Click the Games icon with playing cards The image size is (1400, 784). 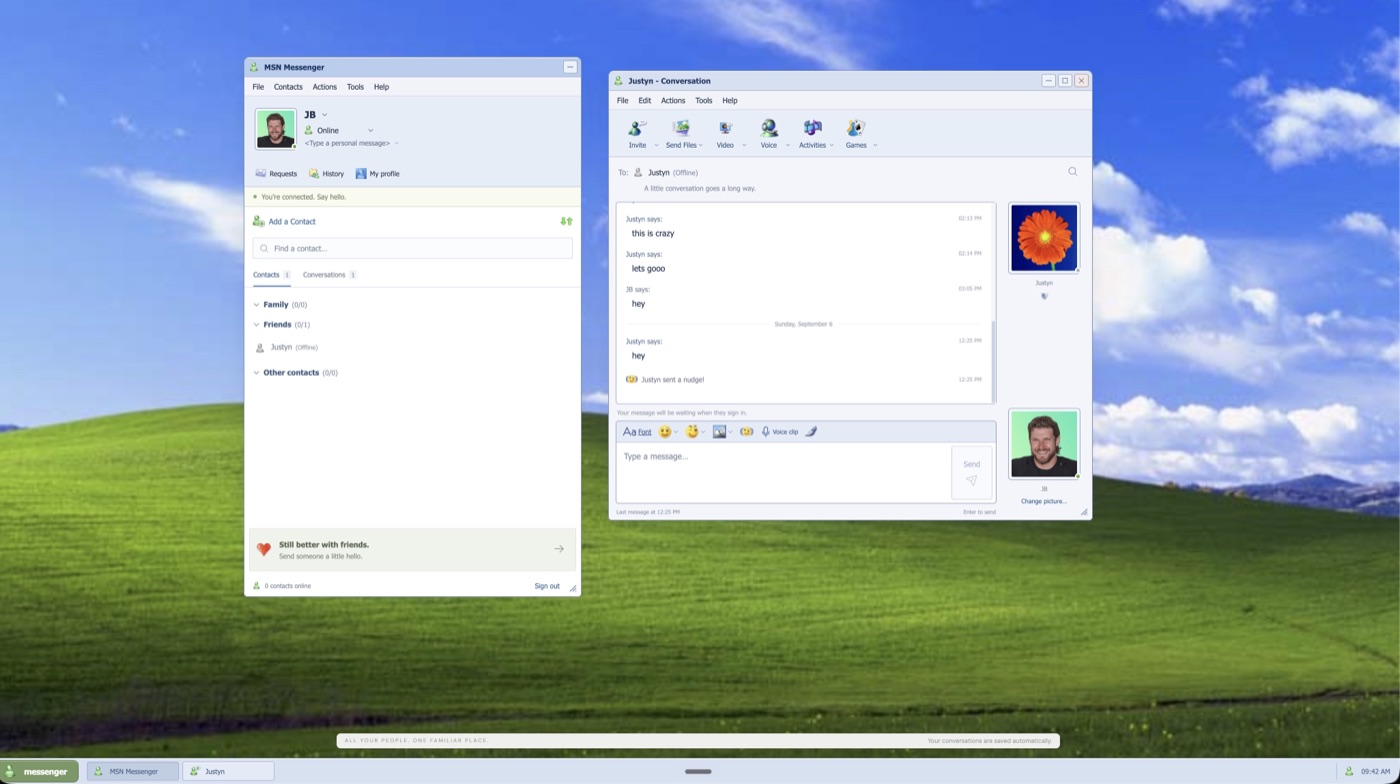855,128
